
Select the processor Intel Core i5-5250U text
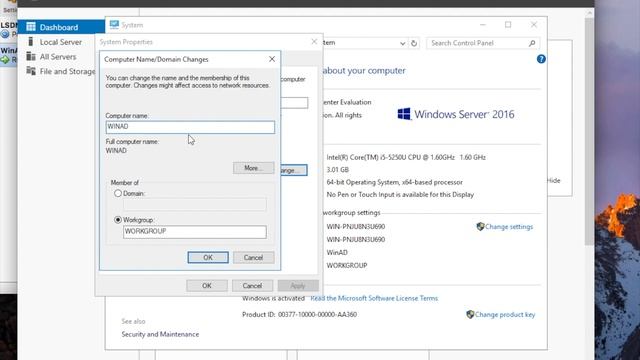[x=406, y=158]
